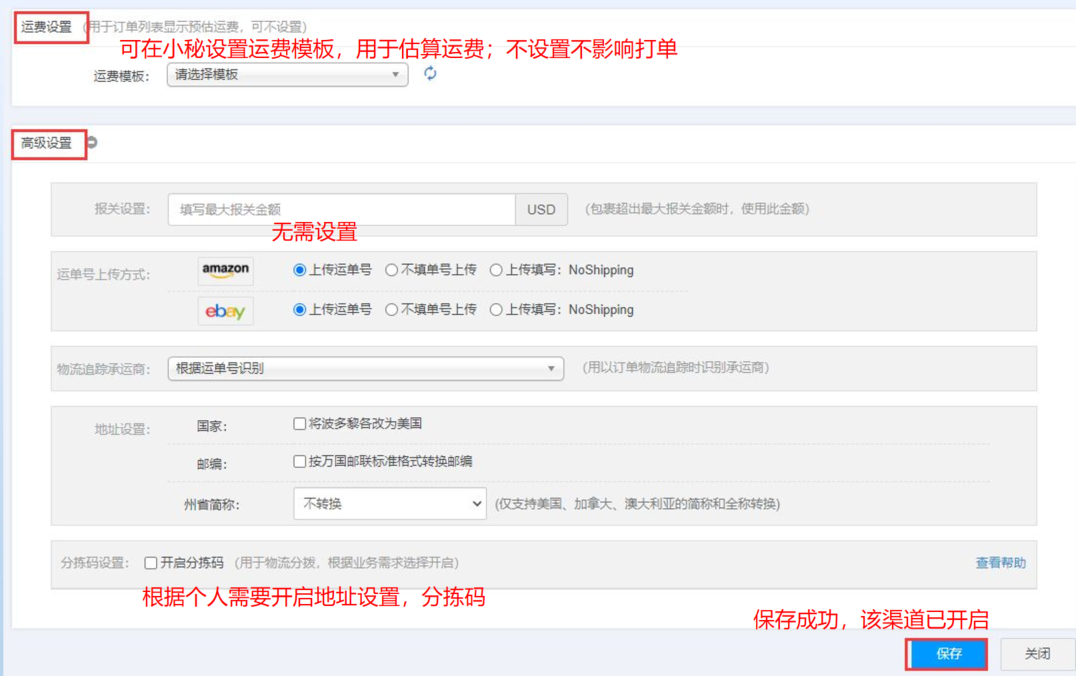This screenshot has width=1076, height=676.
Task: Click the 关闭 button
Action: [1038, 654]
